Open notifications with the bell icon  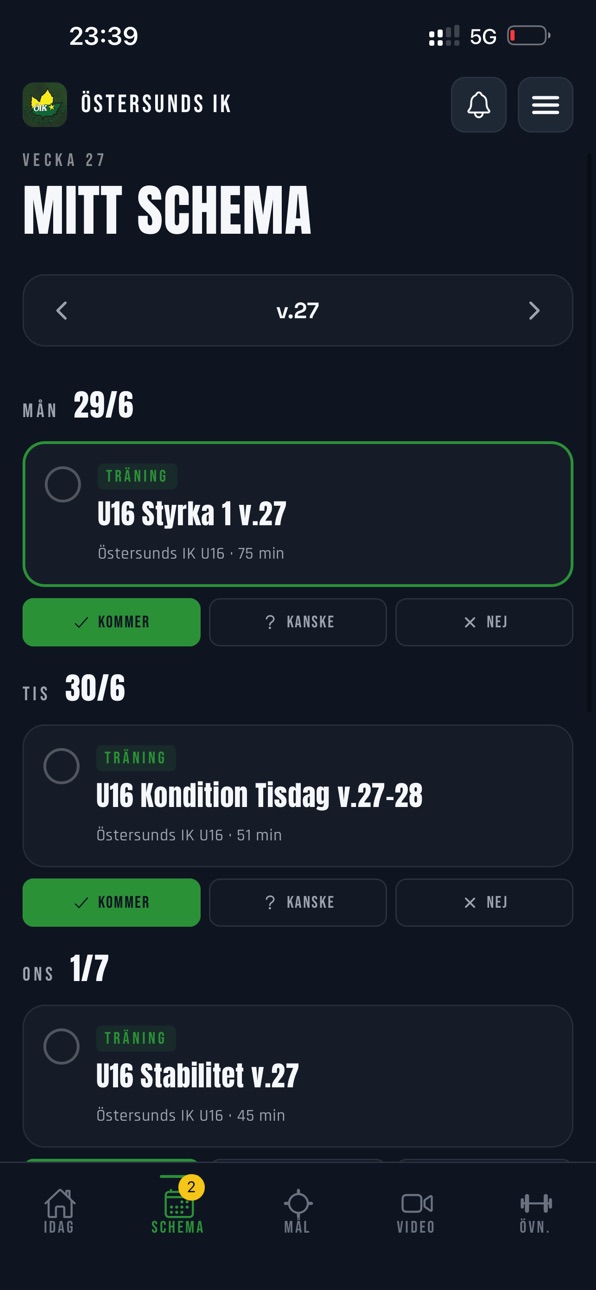(478, 105)
